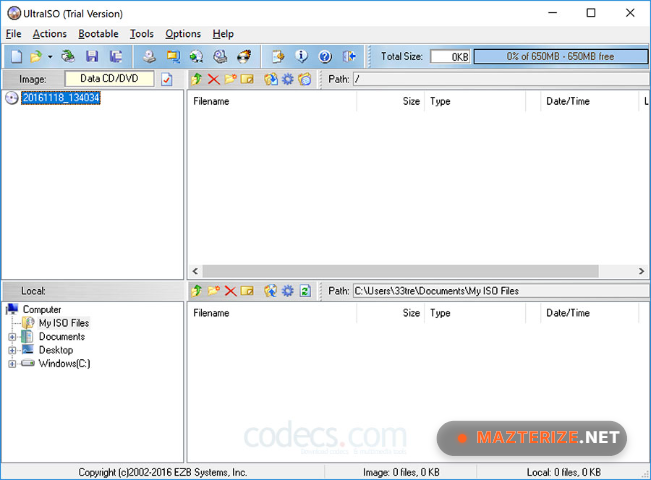The image size is (651, 480).
Task: Select Desktop in the local tree
Action: [x=56, y=350]
